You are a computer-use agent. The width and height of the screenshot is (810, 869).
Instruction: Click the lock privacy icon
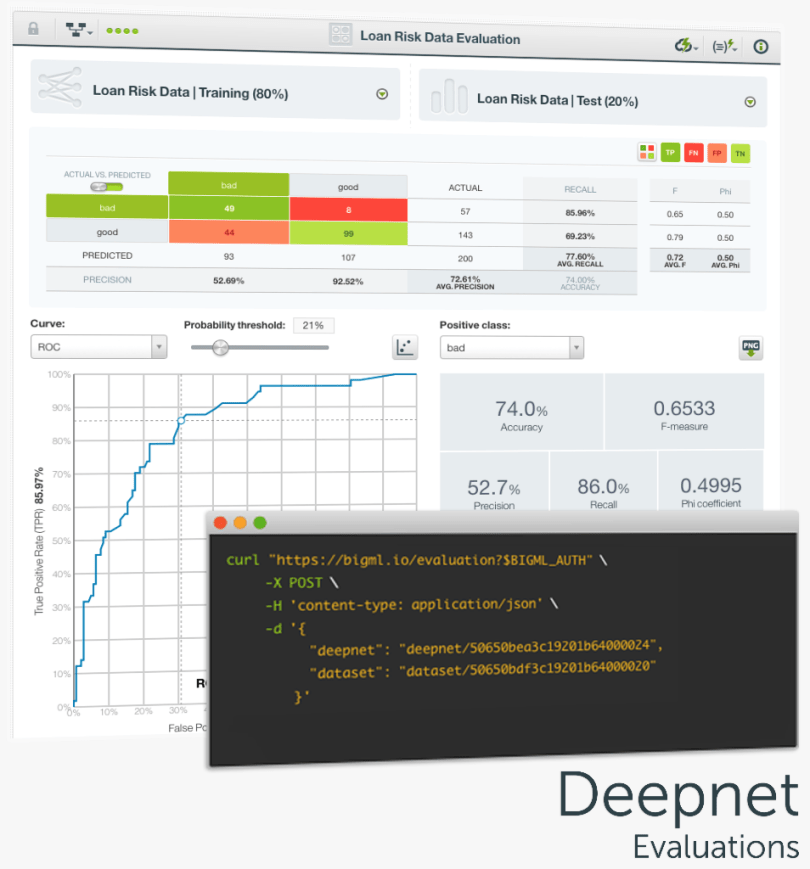pos(33,29)
